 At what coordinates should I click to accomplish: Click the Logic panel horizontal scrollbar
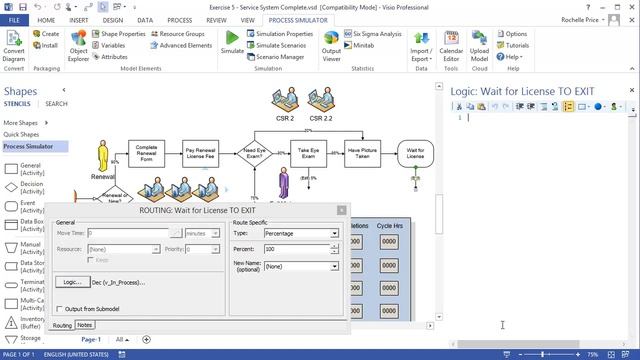(518, 344)
